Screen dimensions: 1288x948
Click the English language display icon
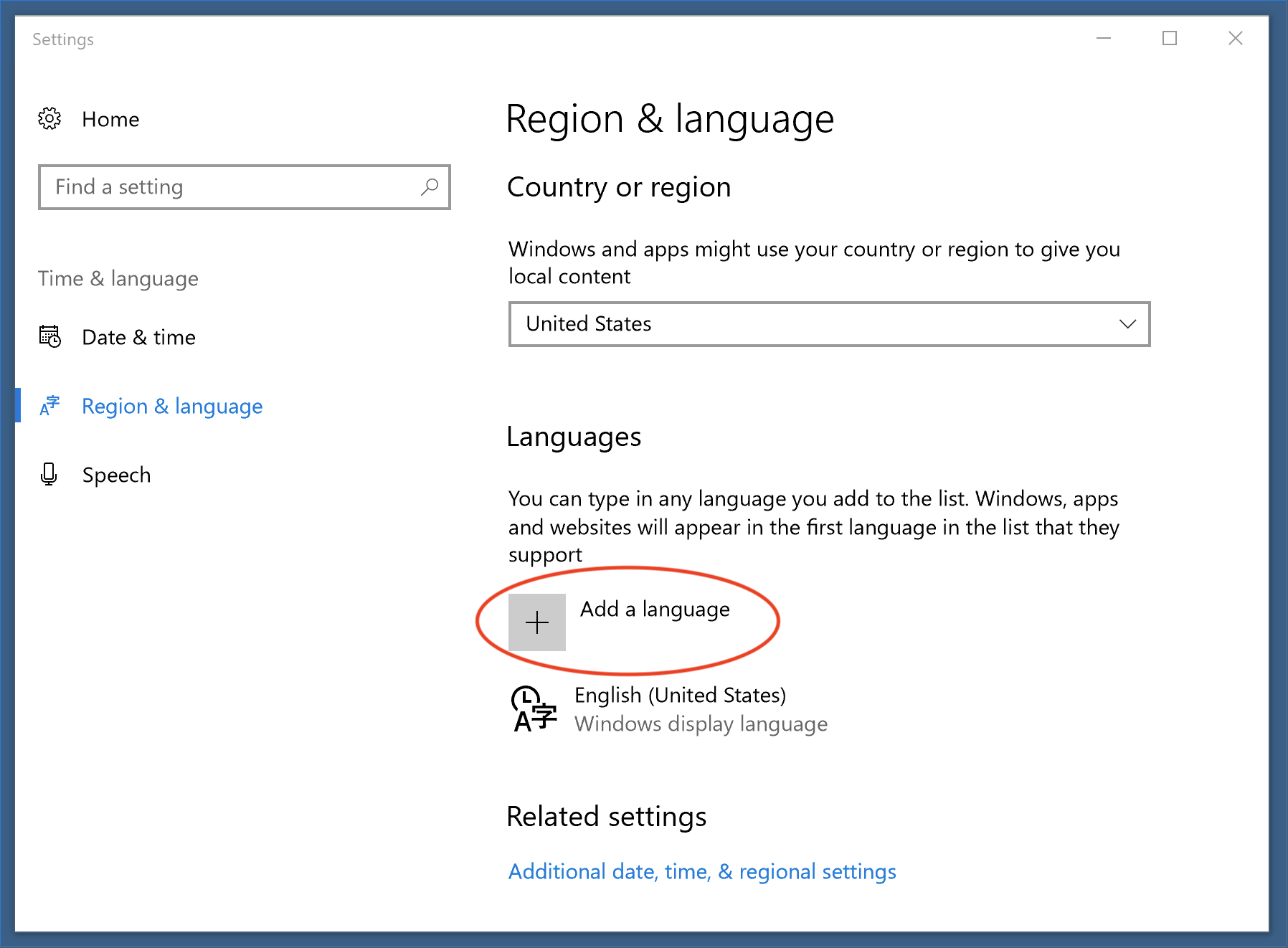click(x=534, y=708)
